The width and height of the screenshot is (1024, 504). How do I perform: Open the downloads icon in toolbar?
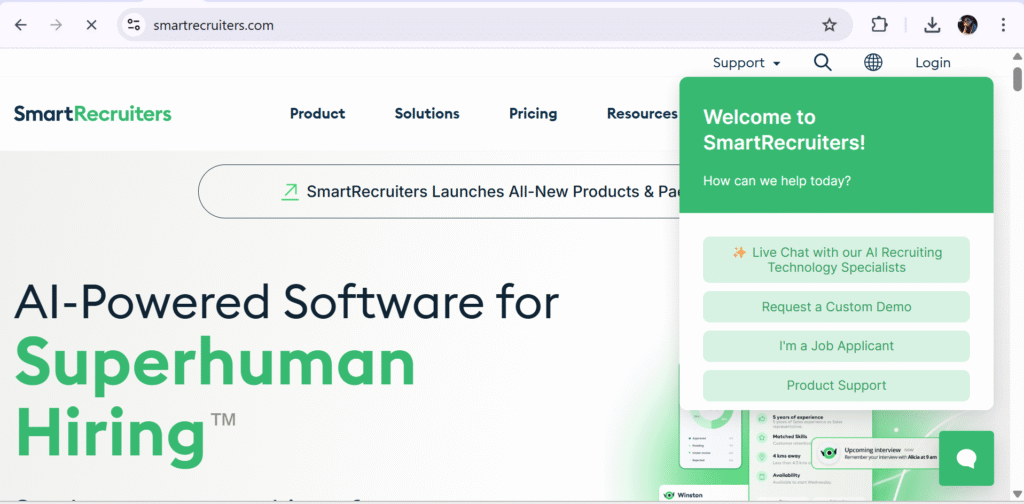932,25
